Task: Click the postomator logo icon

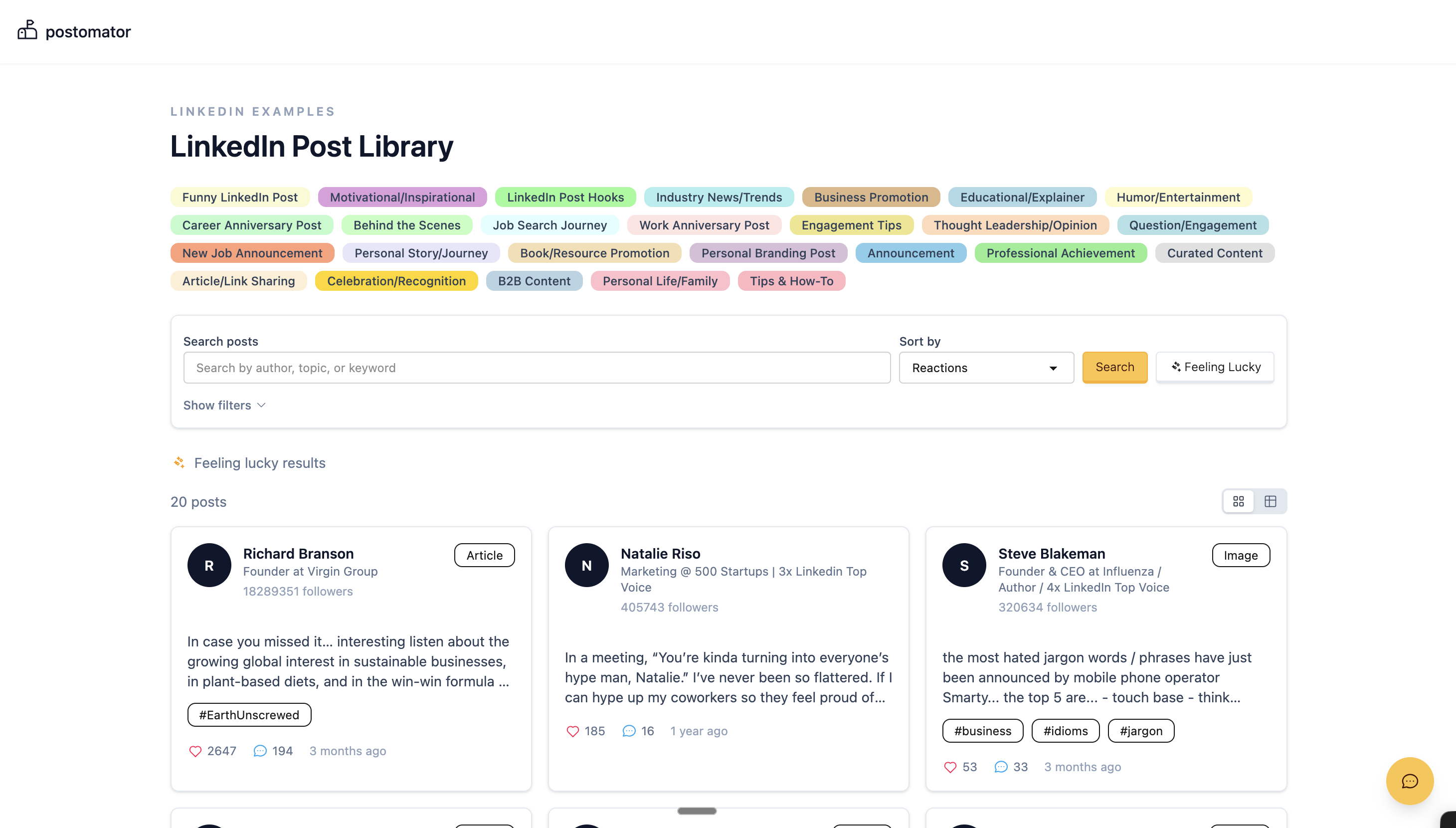Action: [27, 31]
